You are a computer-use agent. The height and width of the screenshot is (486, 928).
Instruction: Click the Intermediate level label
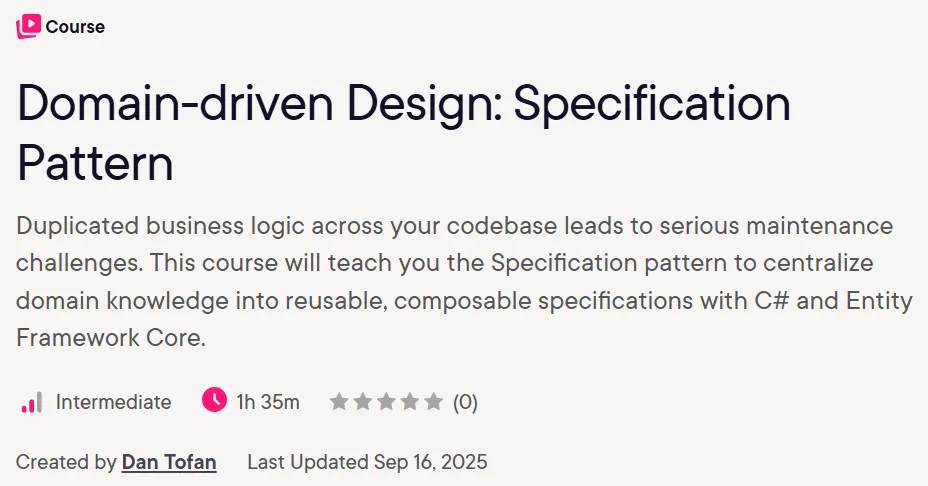114,402
